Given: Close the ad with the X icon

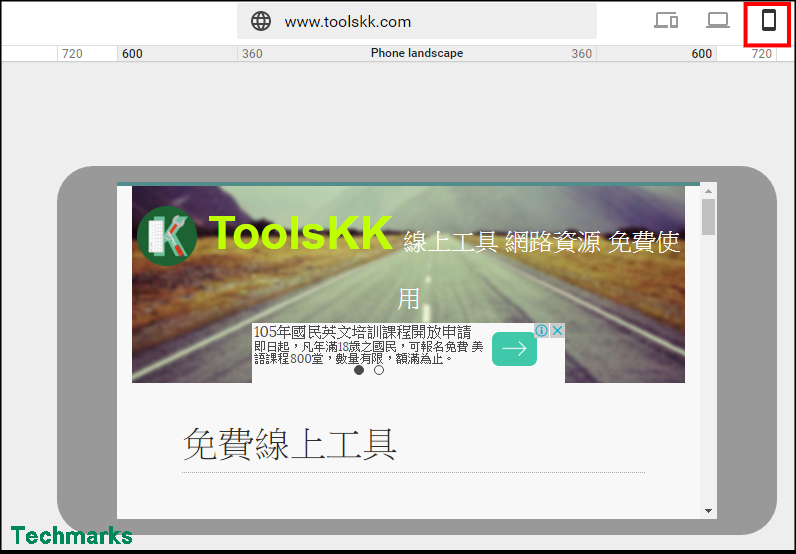Looking at the screenshot, I should [557, 331].
